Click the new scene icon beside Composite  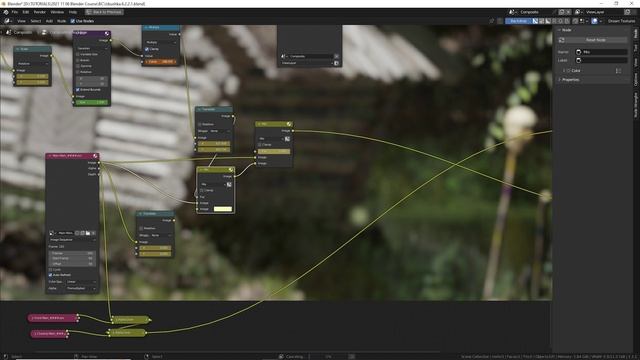coord(562,12)
